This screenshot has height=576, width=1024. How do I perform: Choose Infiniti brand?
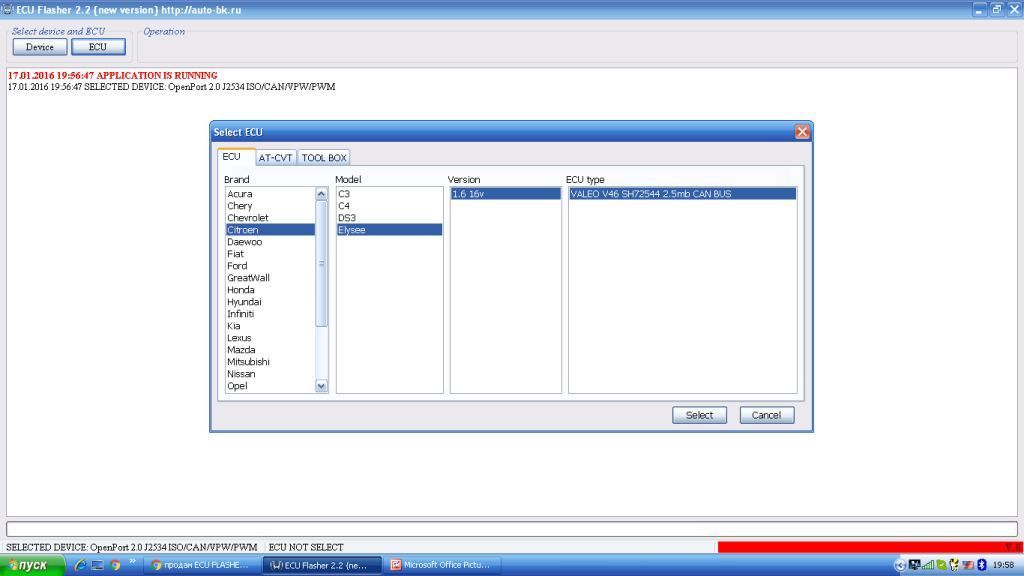point(270,314)
